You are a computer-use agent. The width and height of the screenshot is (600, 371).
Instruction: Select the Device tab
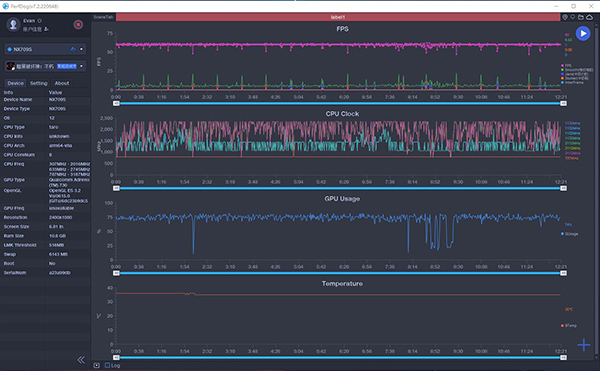(15, 83)
